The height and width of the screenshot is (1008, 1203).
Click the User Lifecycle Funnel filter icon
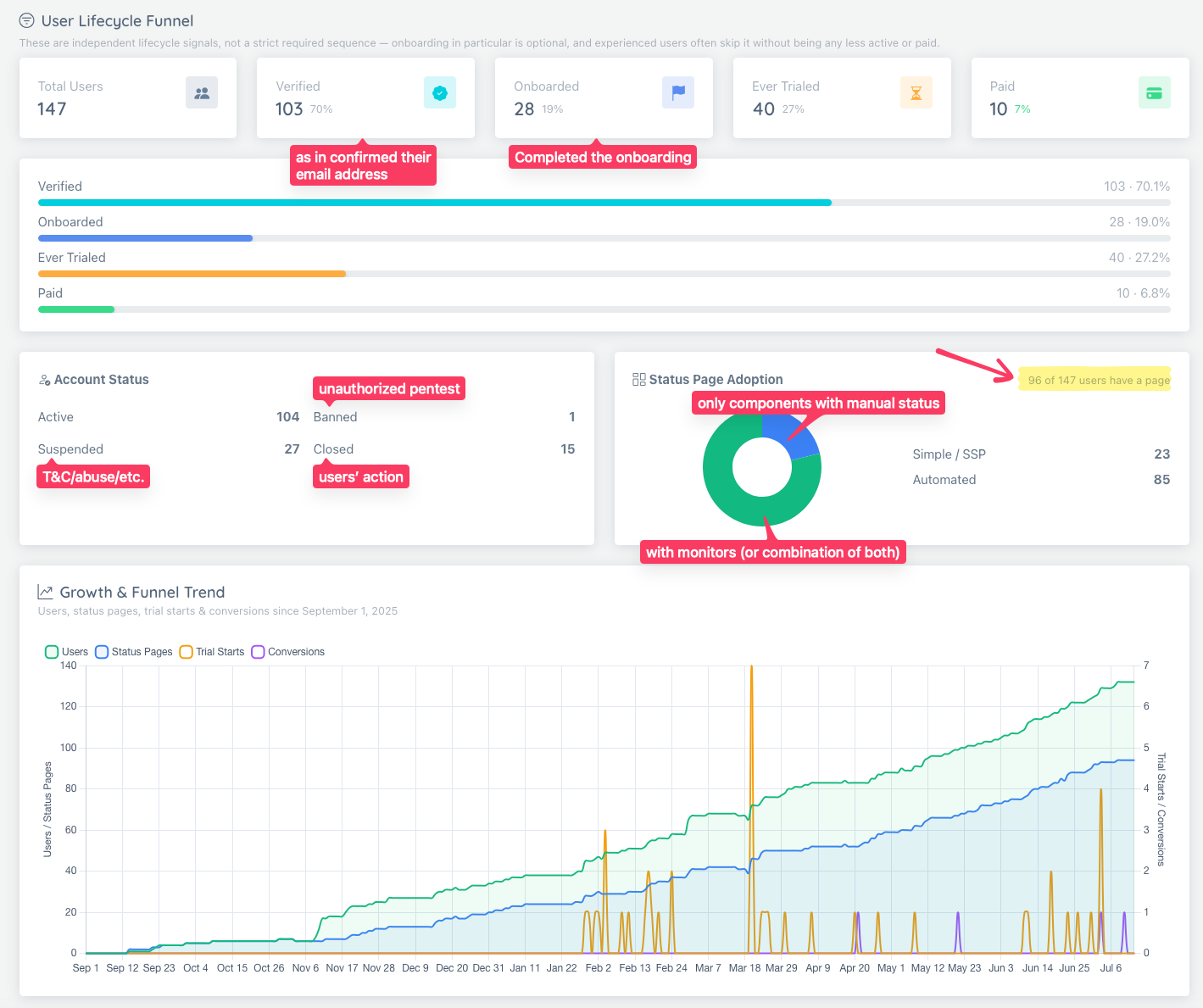point(27,20)
